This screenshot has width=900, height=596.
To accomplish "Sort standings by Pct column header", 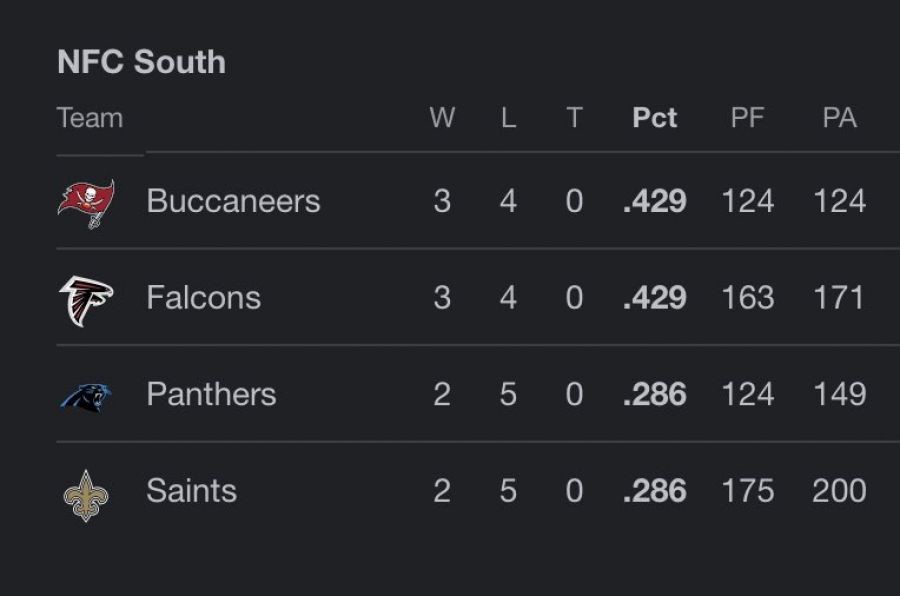I will [655, 118].
